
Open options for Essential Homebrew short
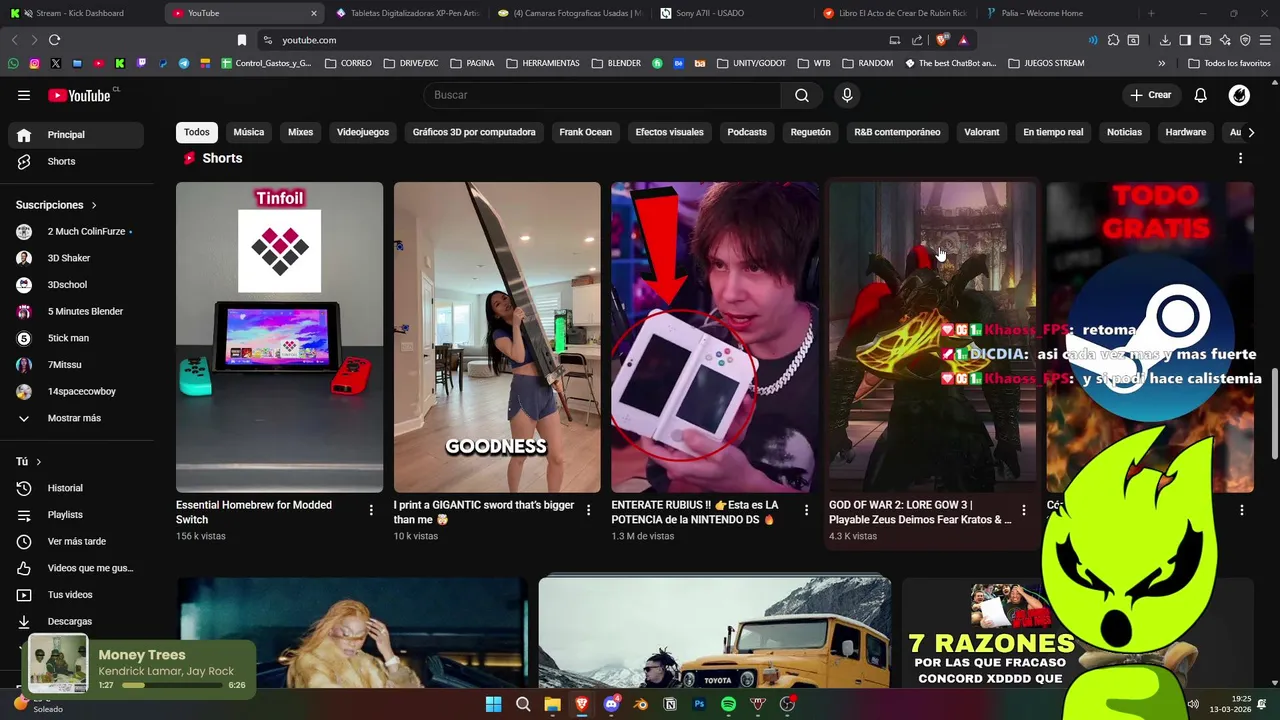[x=371, y=511]
